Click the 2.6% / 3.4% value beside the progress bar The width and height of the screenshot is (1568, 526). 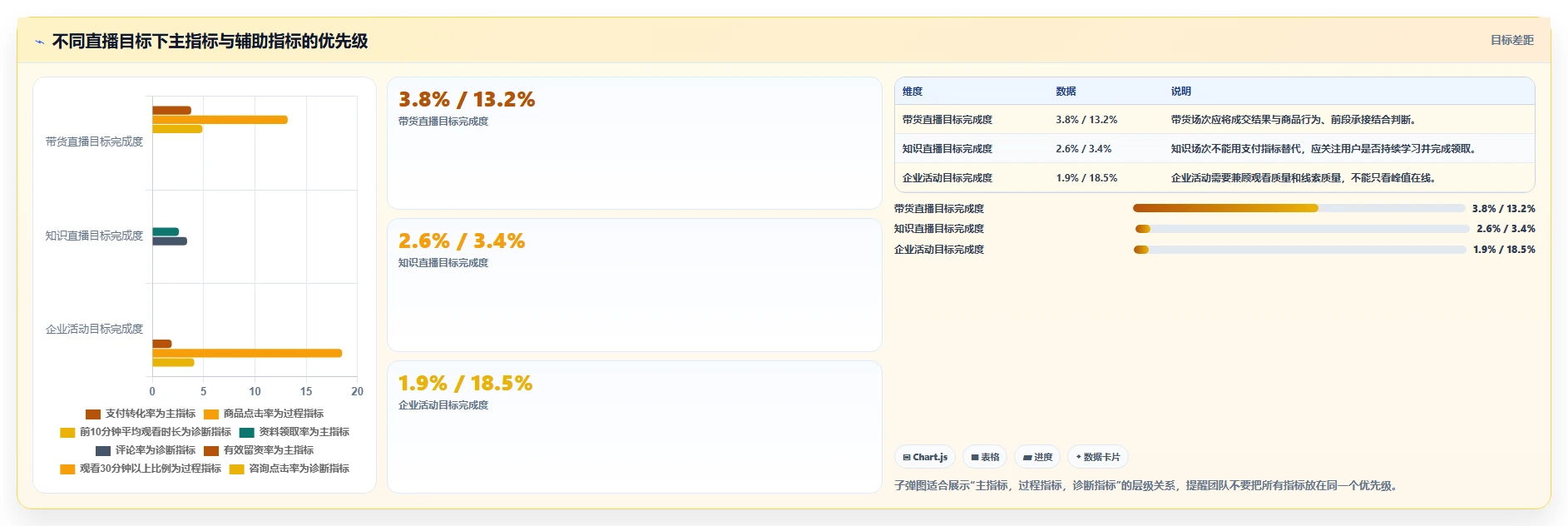1506,229
